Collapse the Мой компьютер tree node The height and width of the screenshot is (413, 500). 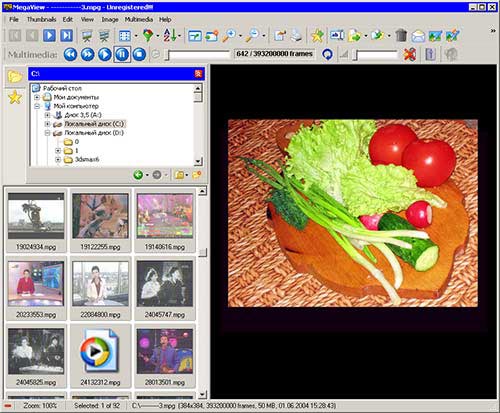click(37, 106)
